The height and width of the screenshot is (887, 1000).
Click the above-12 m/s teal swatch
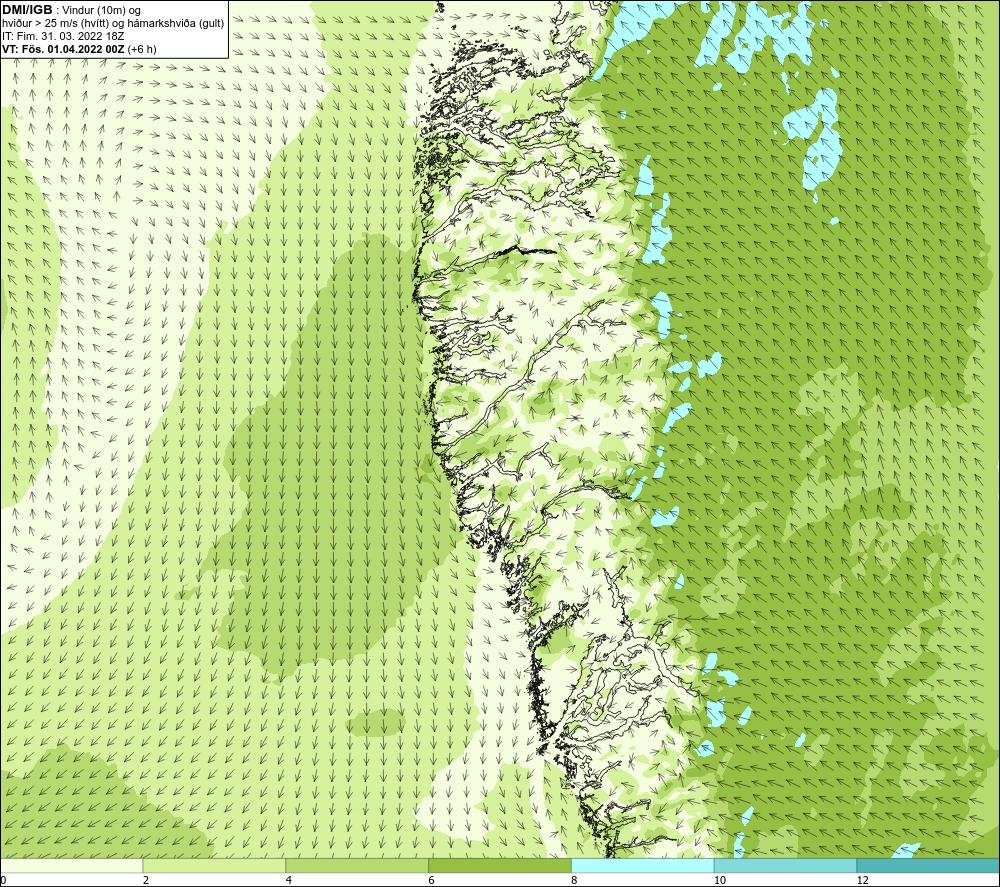(928, 865)
